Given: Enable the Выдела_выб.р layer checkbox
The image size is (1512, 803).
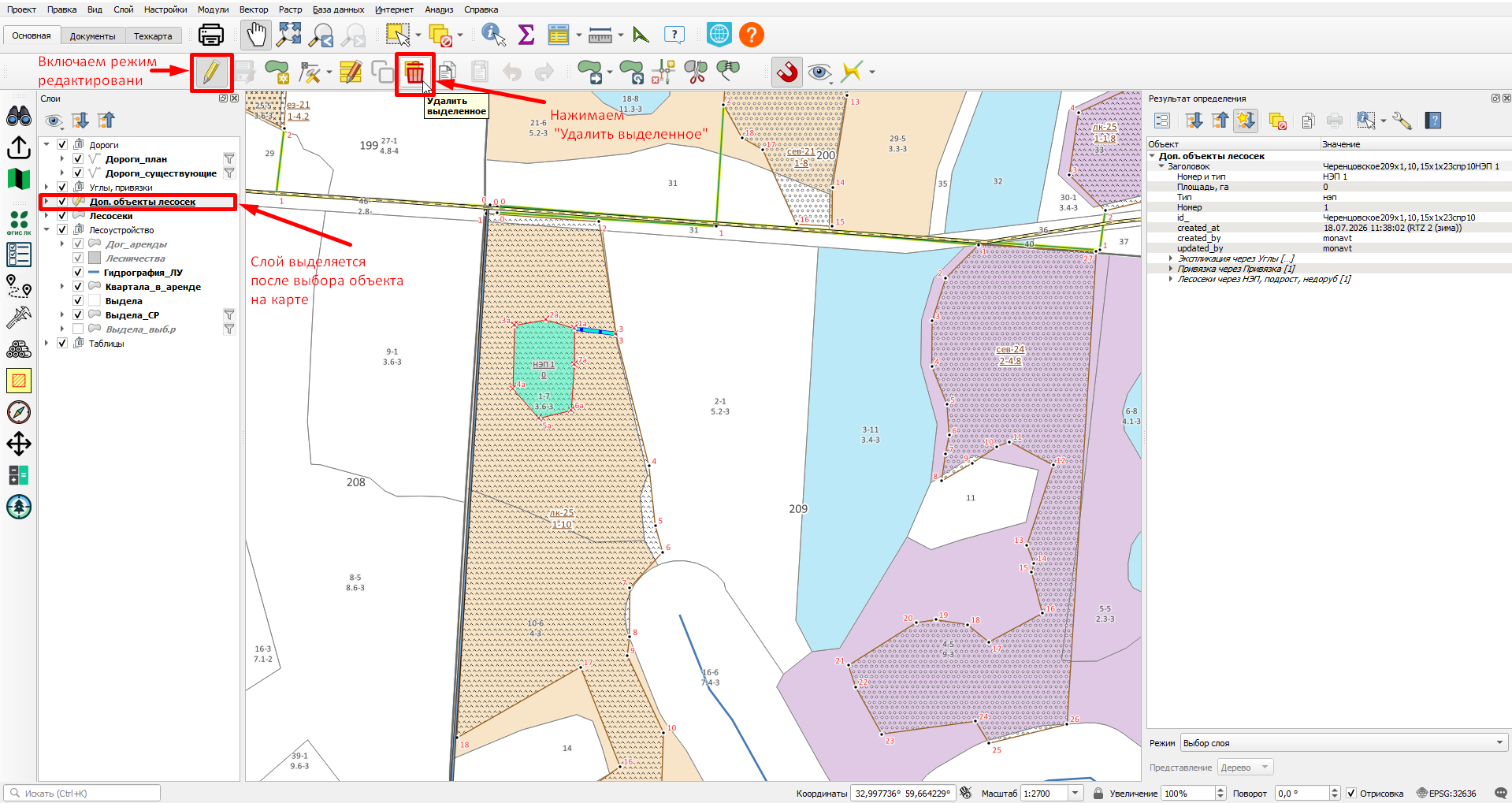Looking at the screenshot, I should point(78,329).
